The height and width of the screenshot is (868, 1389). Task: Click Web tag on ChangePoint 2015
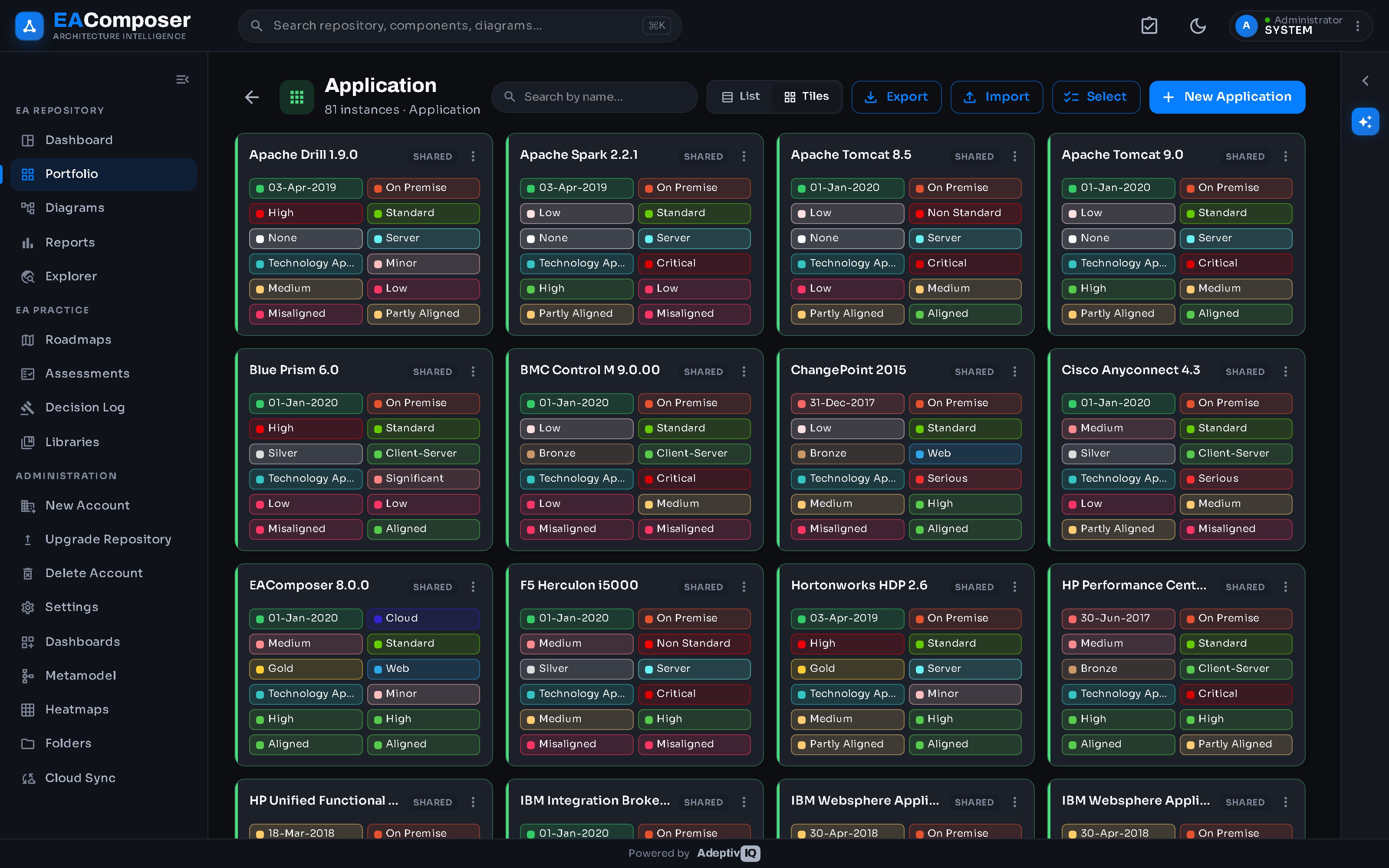coord(965,454)
